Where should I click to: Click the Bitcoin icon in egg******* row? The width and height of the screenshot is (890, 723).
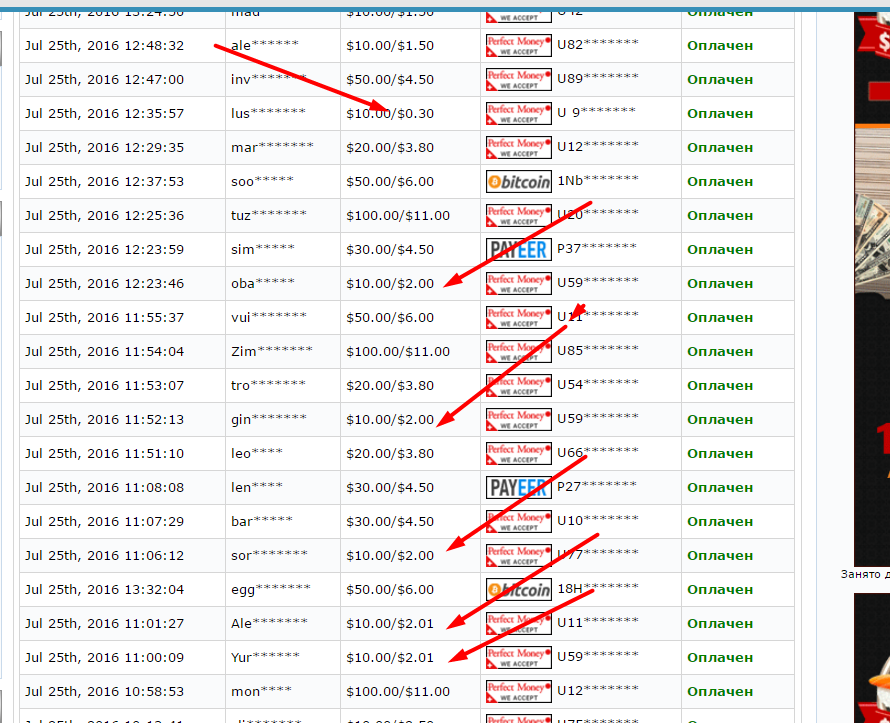[x=518, y=589]
